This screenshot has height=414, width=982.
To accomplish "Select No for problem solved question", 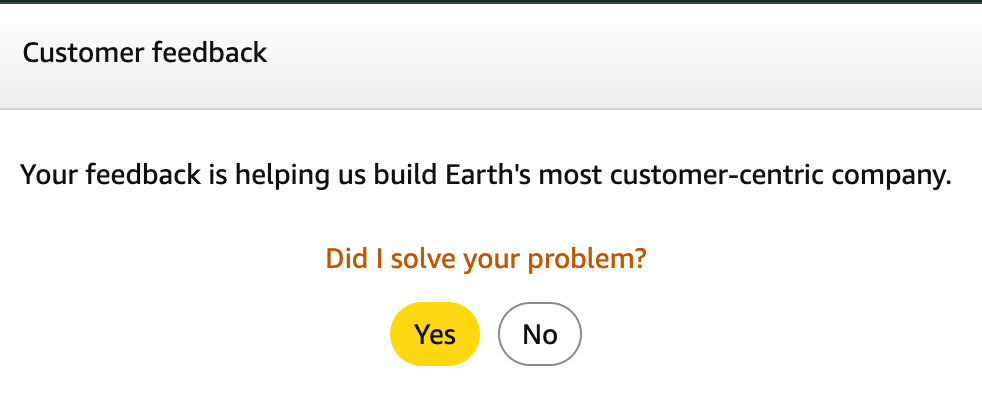I will (x=539, y=334).
